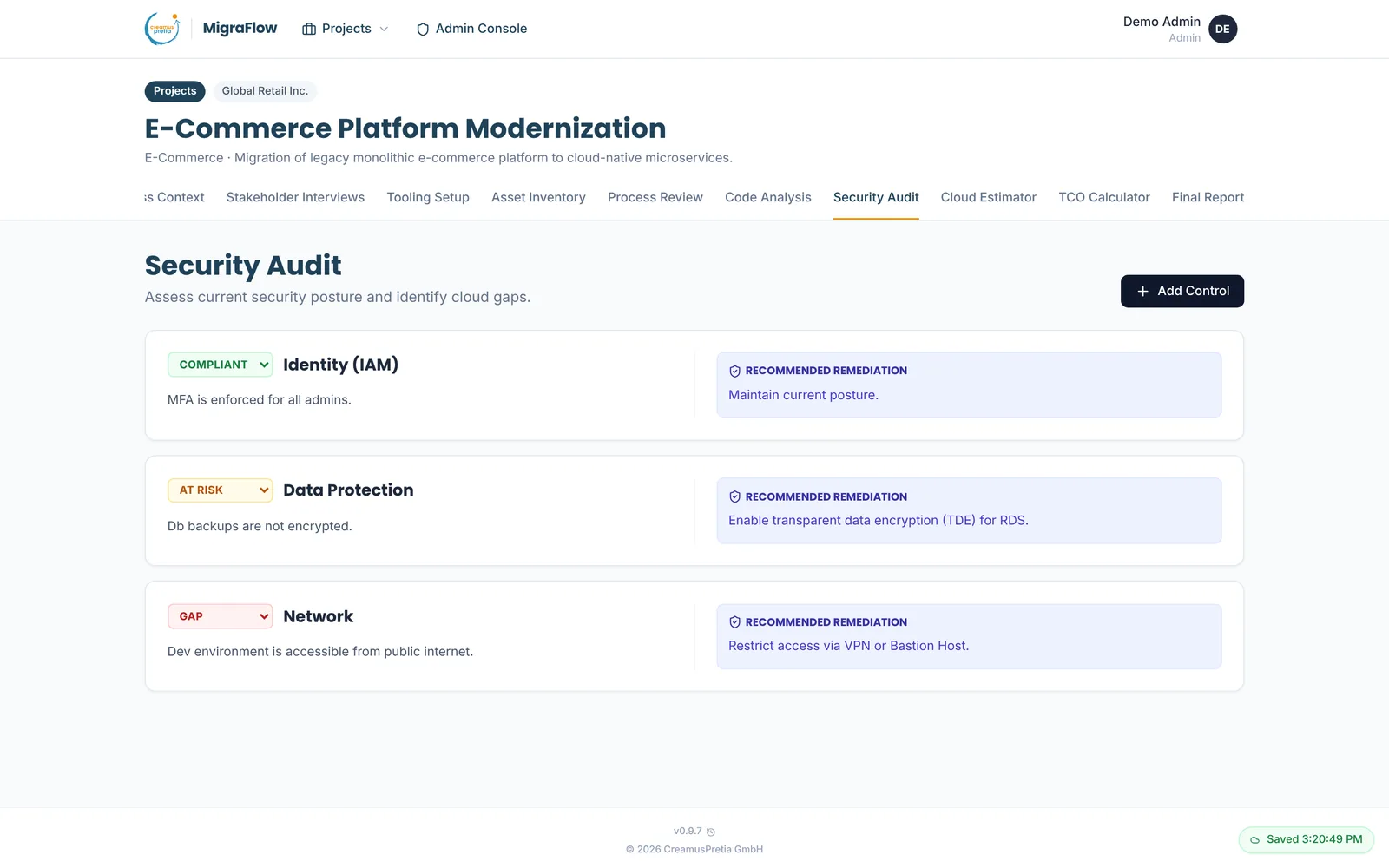Open the TCO Calculator tab
Viewport: 1389px width, 868px height.
tap(1104, 197)
